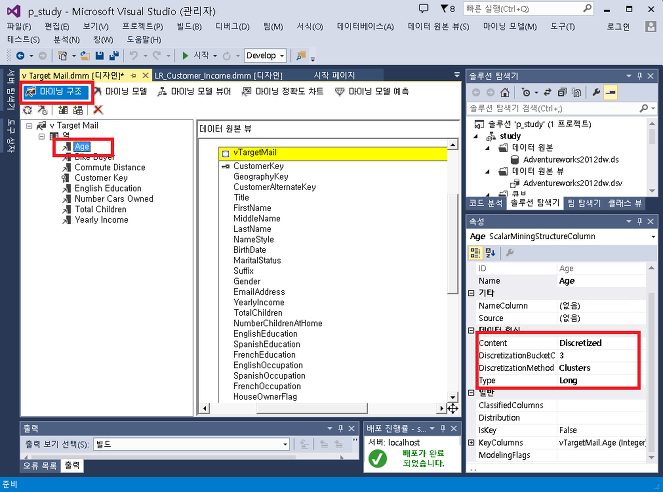This screenshot has width=663, height=492.
Task: Toggle the preview selected items icon
Action: tap(611, 92)
